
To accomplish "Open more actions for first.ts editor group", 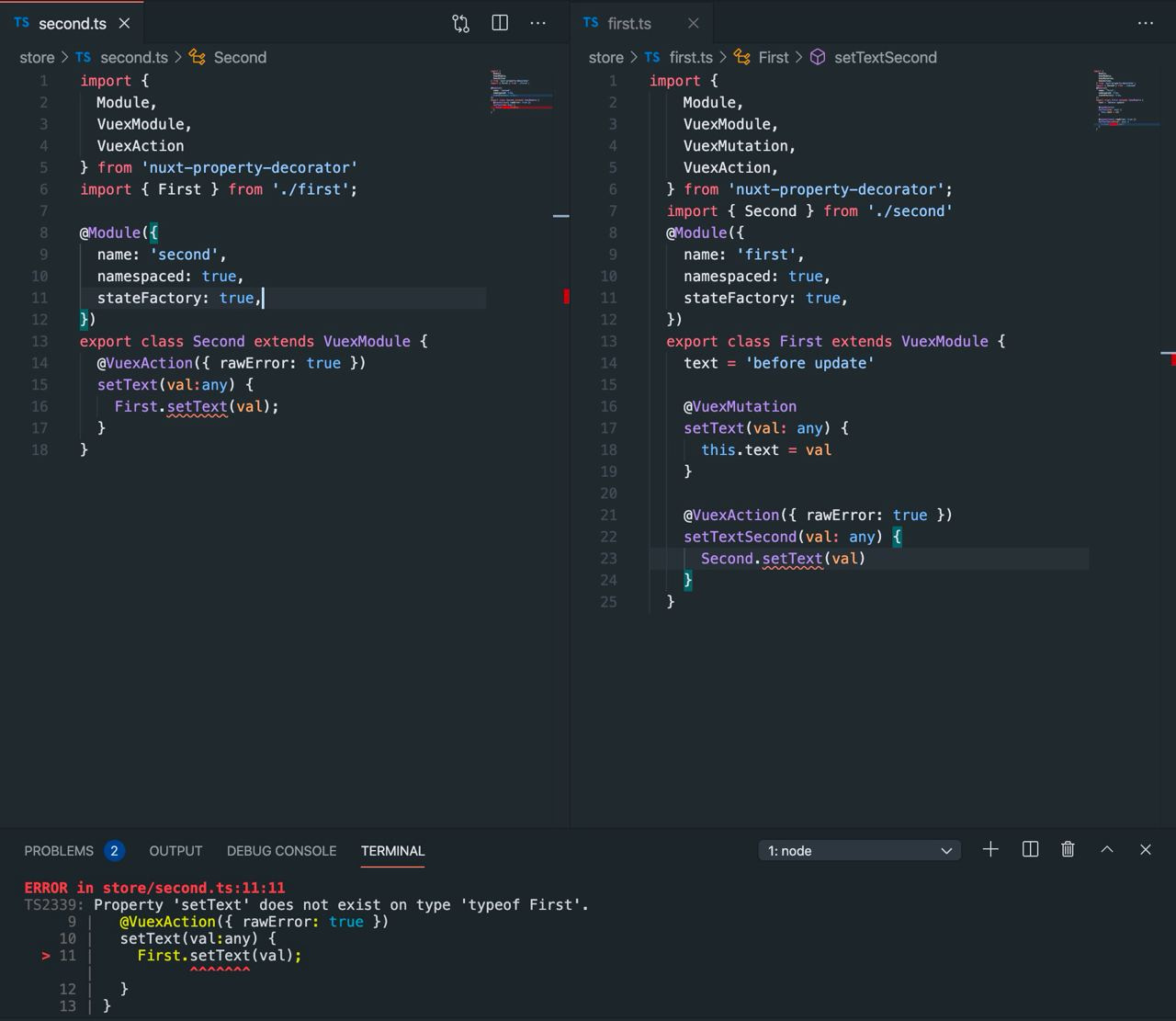I will [x=1146, y=23].
